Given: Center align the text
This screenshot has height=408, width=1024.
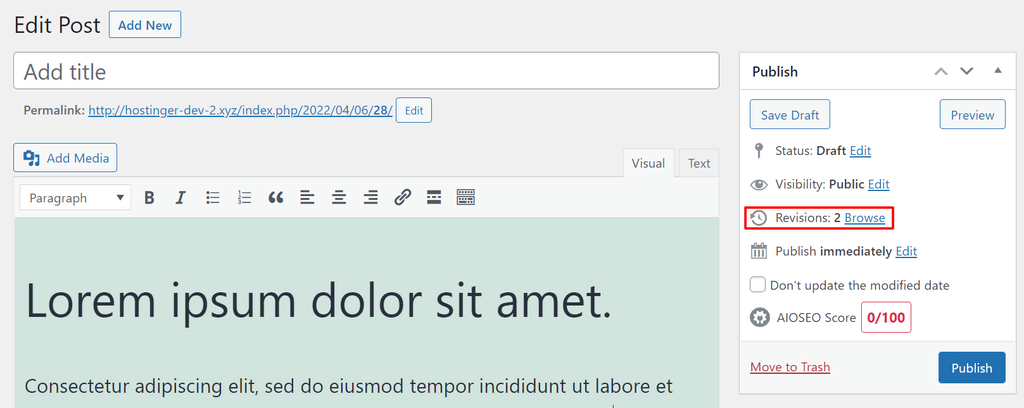Looking at the screenshot, I should (340, 198).
